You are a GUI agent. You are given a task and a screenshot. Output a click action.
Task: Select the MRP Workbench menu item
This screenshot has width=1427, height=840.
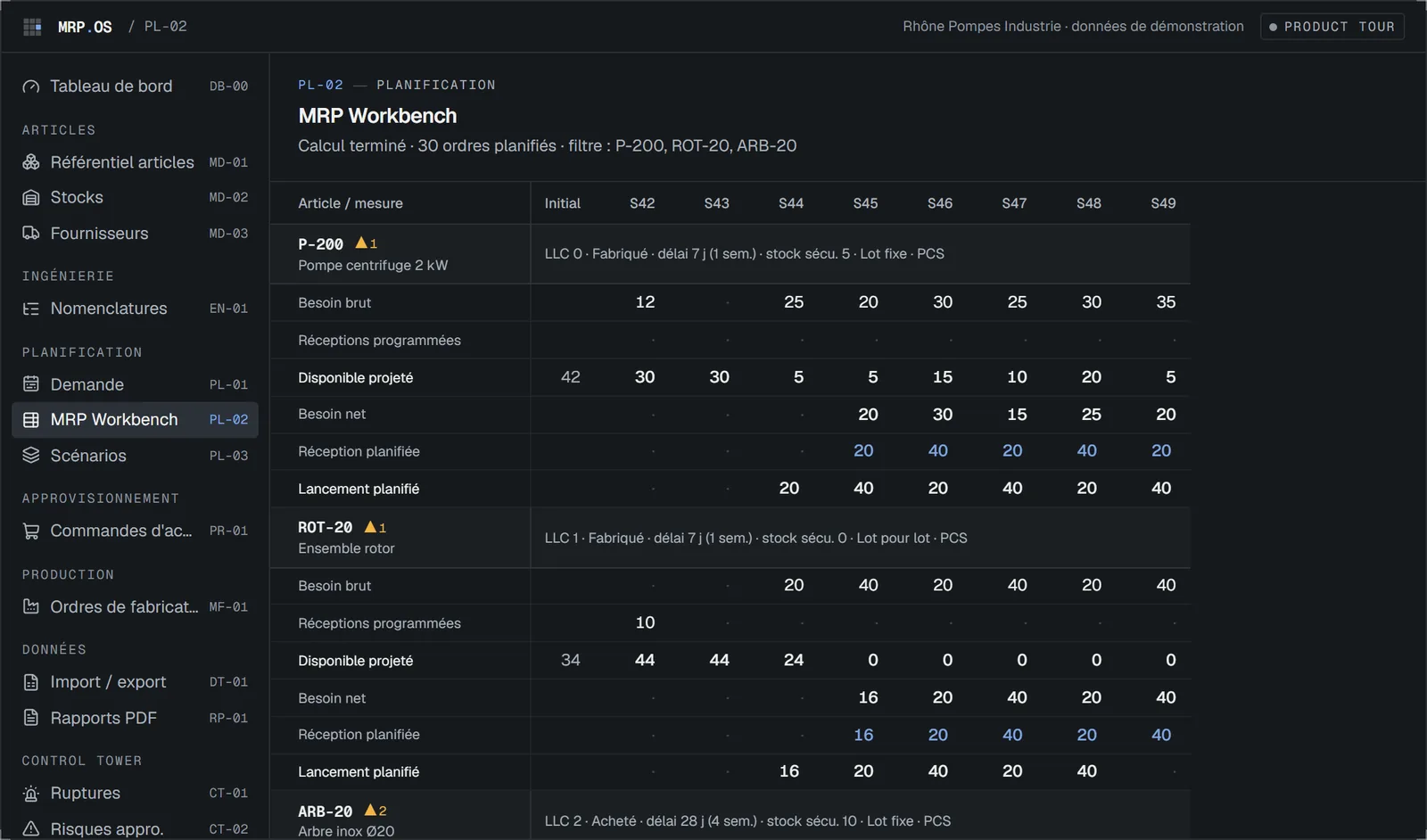135,420
